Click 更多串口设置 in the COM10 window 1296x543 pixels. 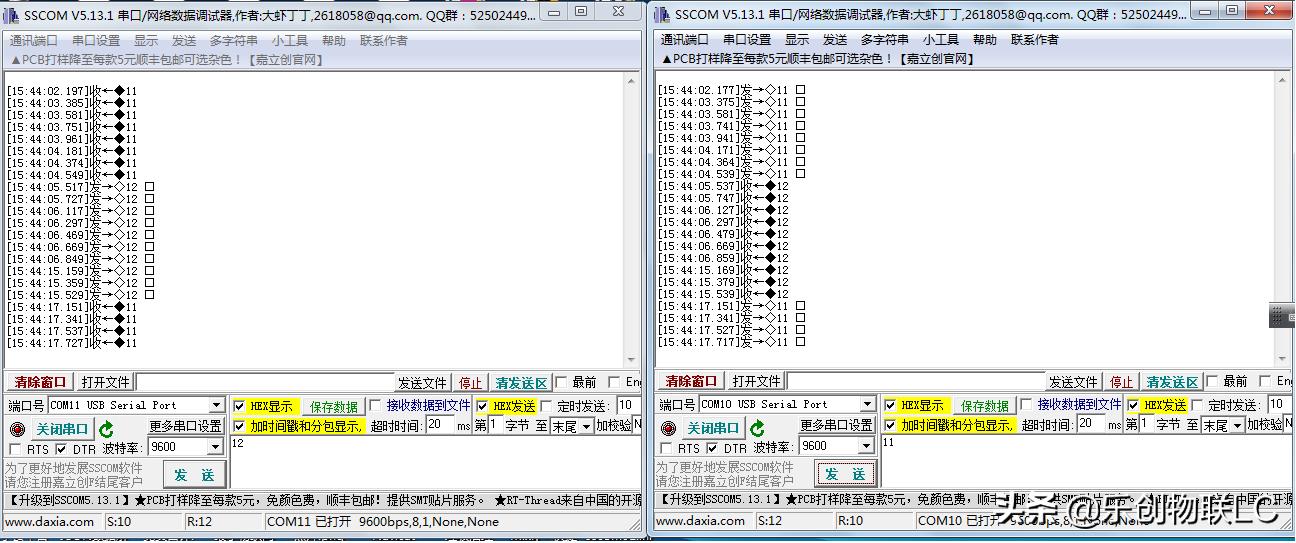[x=837, y=426]
